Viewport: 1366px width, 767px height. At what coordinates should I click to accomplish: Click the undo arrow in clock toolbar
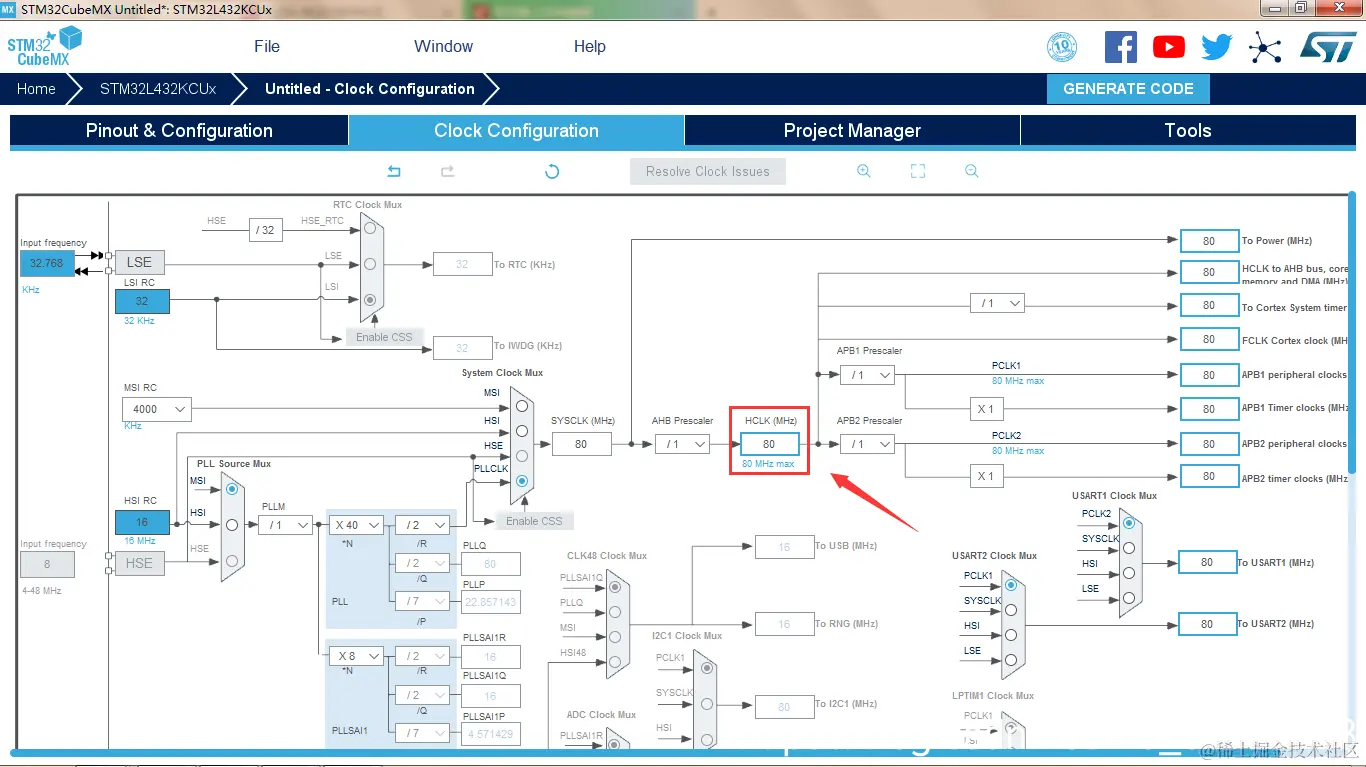[x=394, y=171]
